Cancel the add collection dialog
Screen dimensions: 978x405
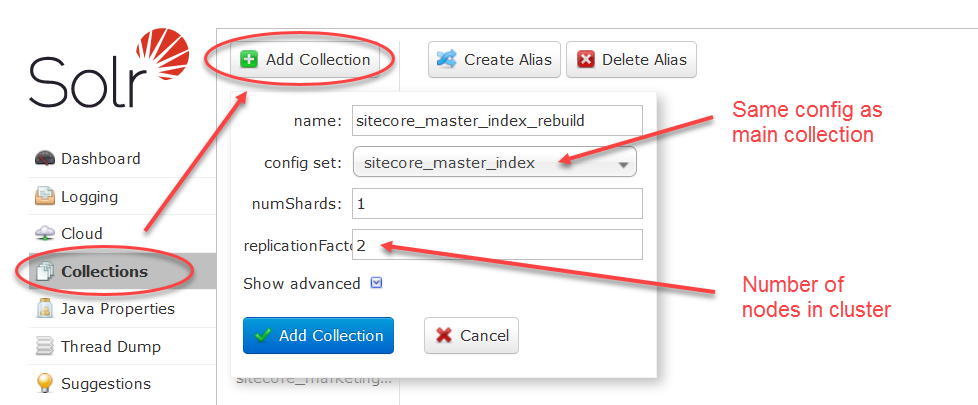(x=471, y=336)
